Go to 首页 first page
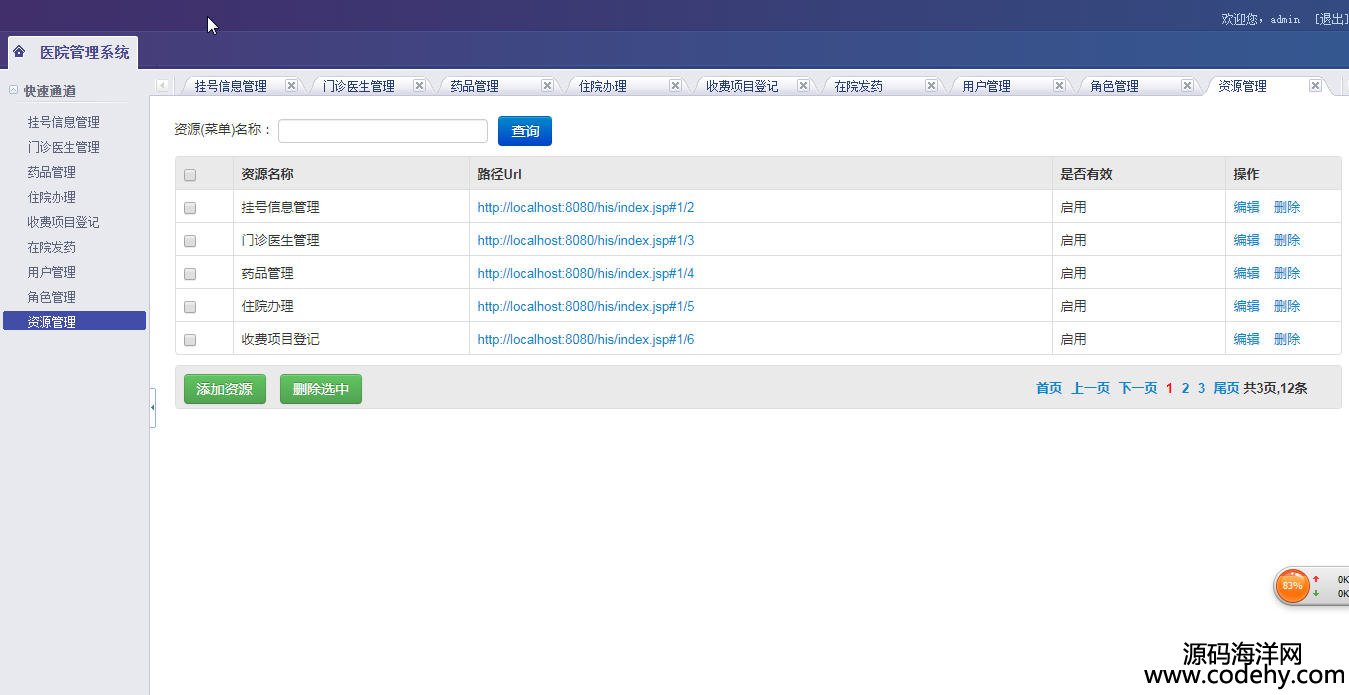This screenshot has height=695, width=1349. point(1049,388)
